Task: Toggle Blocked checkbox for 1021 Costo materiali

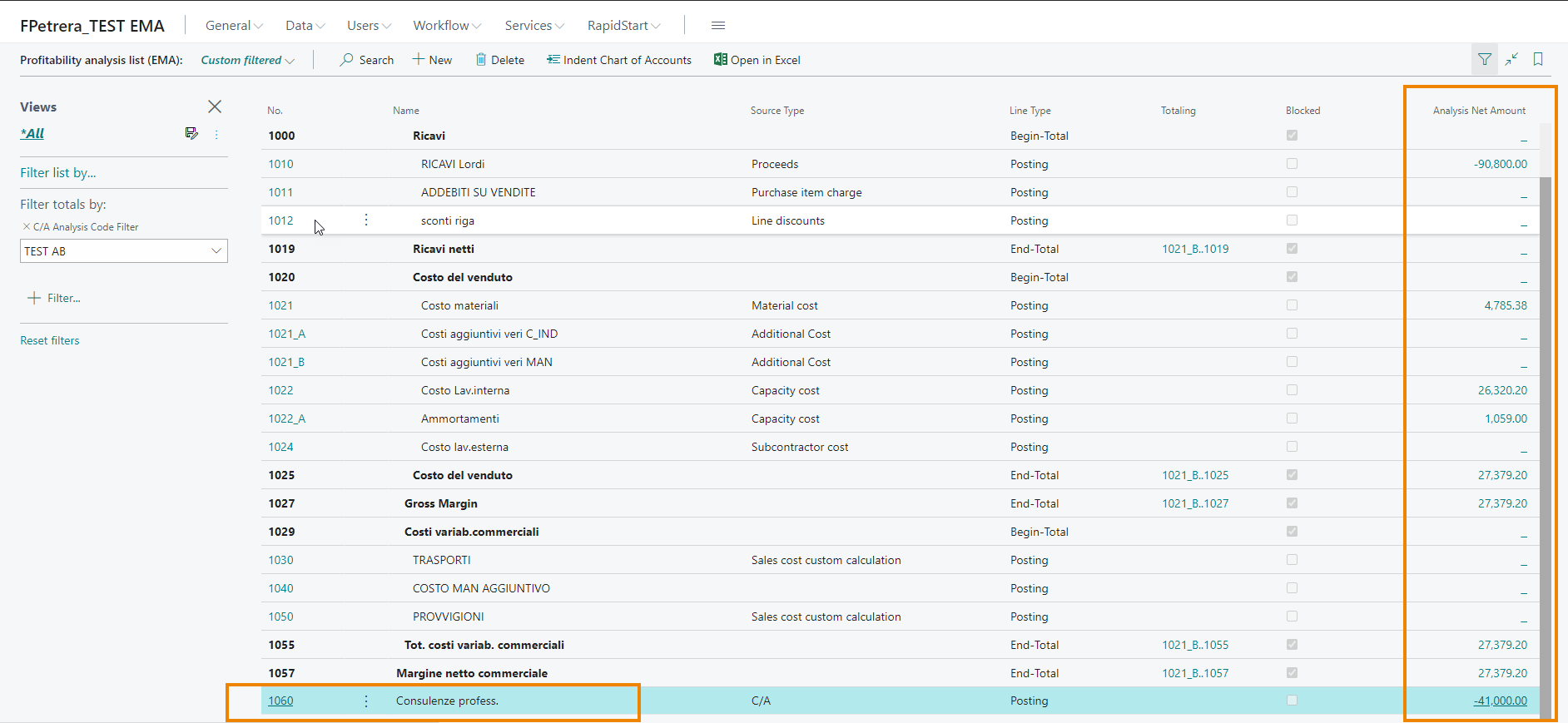Action: pos(1292,305)
